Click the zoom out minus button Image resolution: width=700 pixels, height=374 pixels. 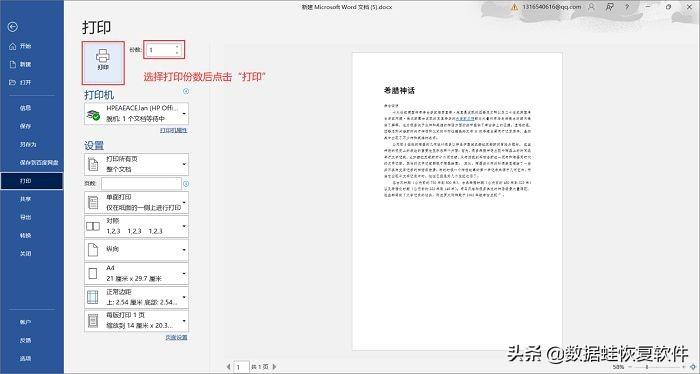629,367
